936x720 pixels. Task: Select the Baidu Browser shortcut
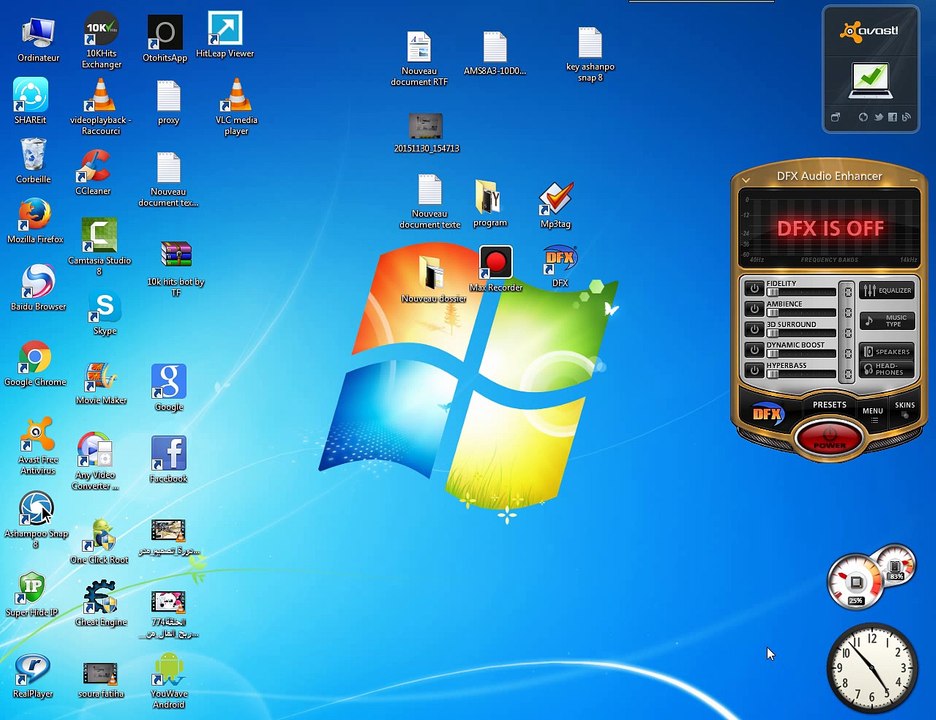[x=38, y=287]
